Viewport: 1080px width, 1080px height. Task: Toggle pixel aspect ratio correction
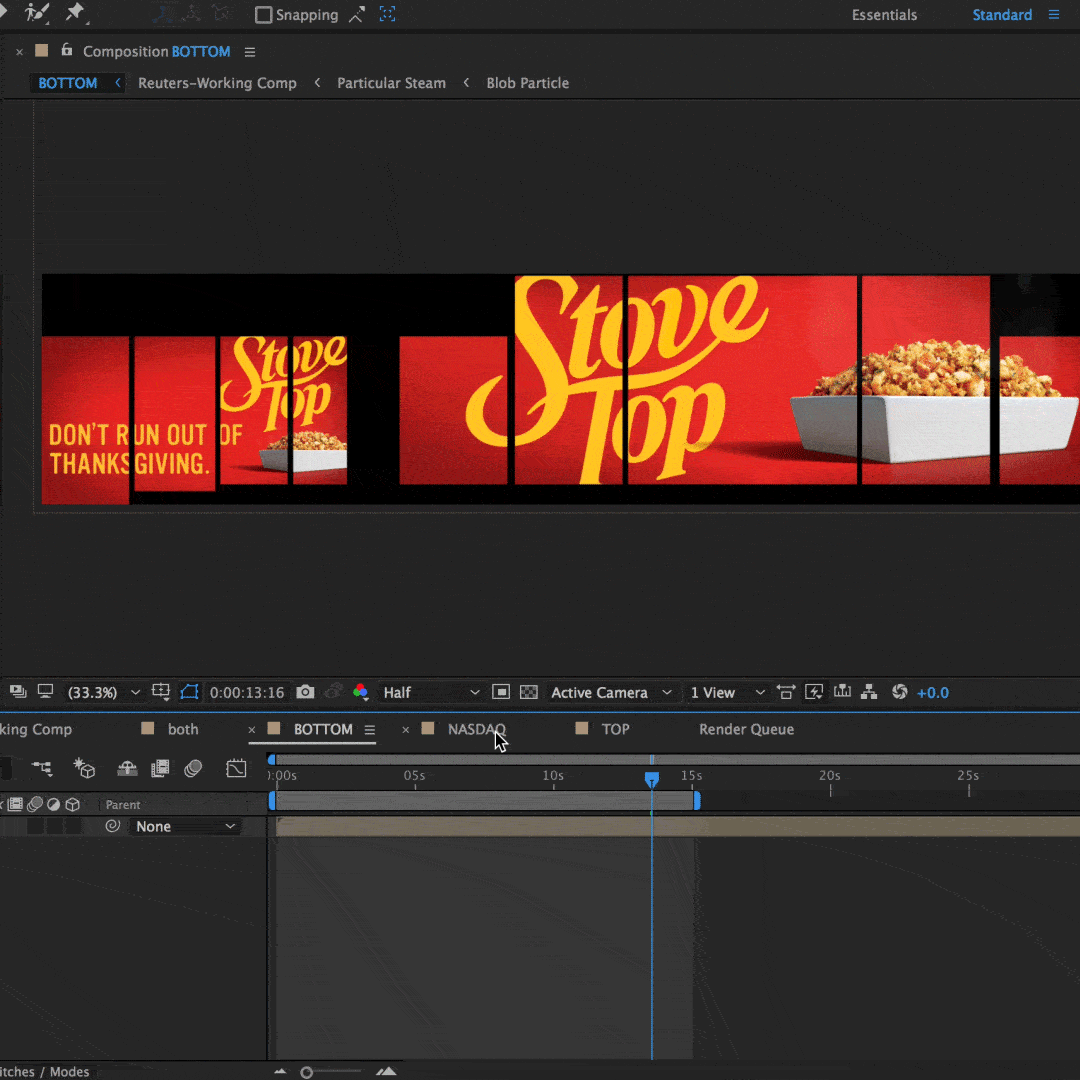coord(785,692)
